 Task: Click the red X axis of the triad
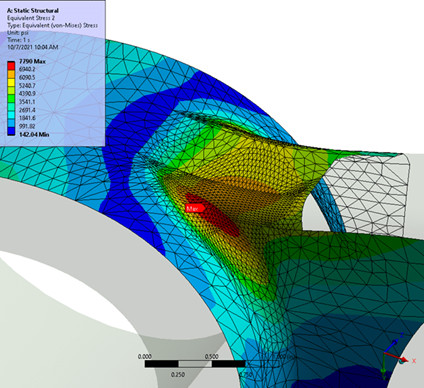click(x=397, y=357)
